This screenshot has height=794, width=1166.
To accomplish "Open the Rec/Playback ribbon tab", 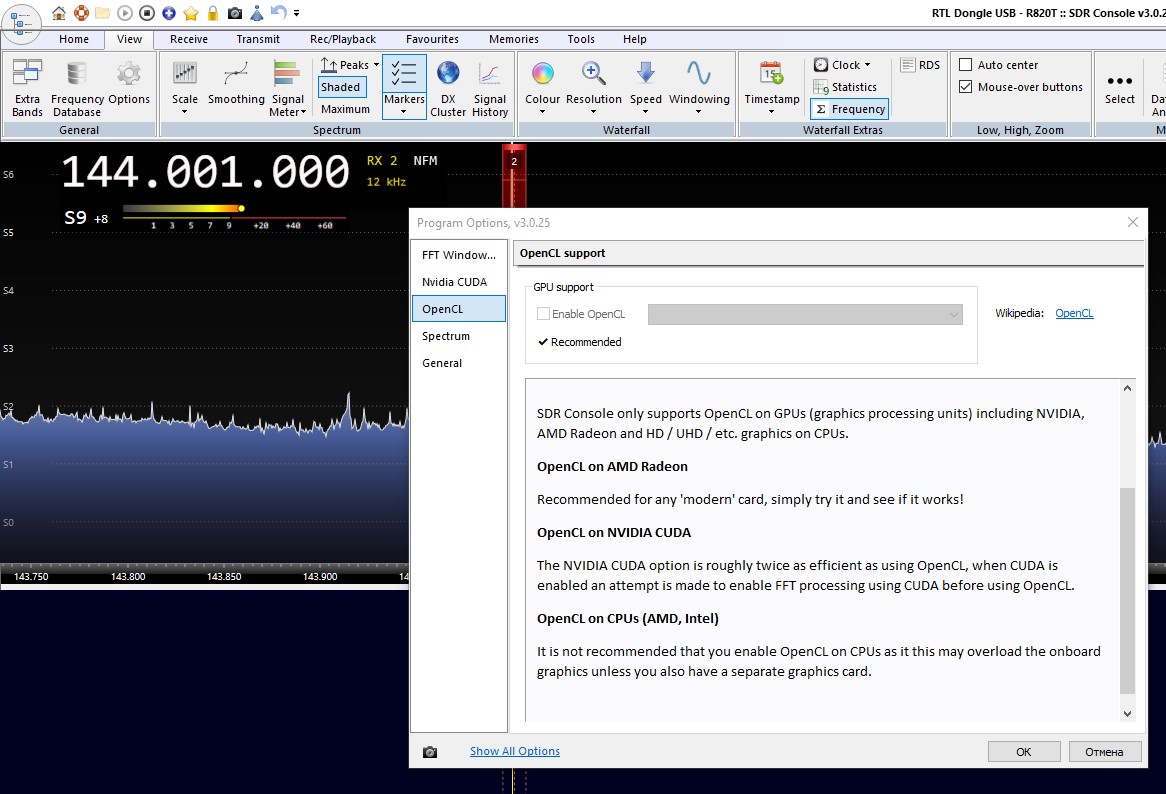I will pos(343,39).
